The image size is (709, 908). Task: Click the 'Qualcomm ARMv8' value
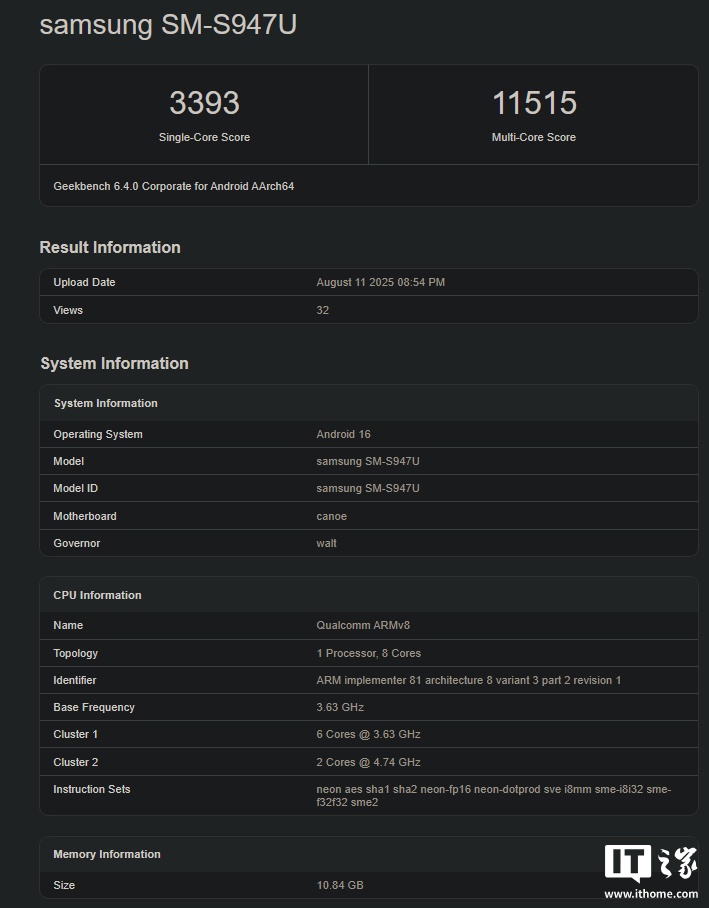363,625
